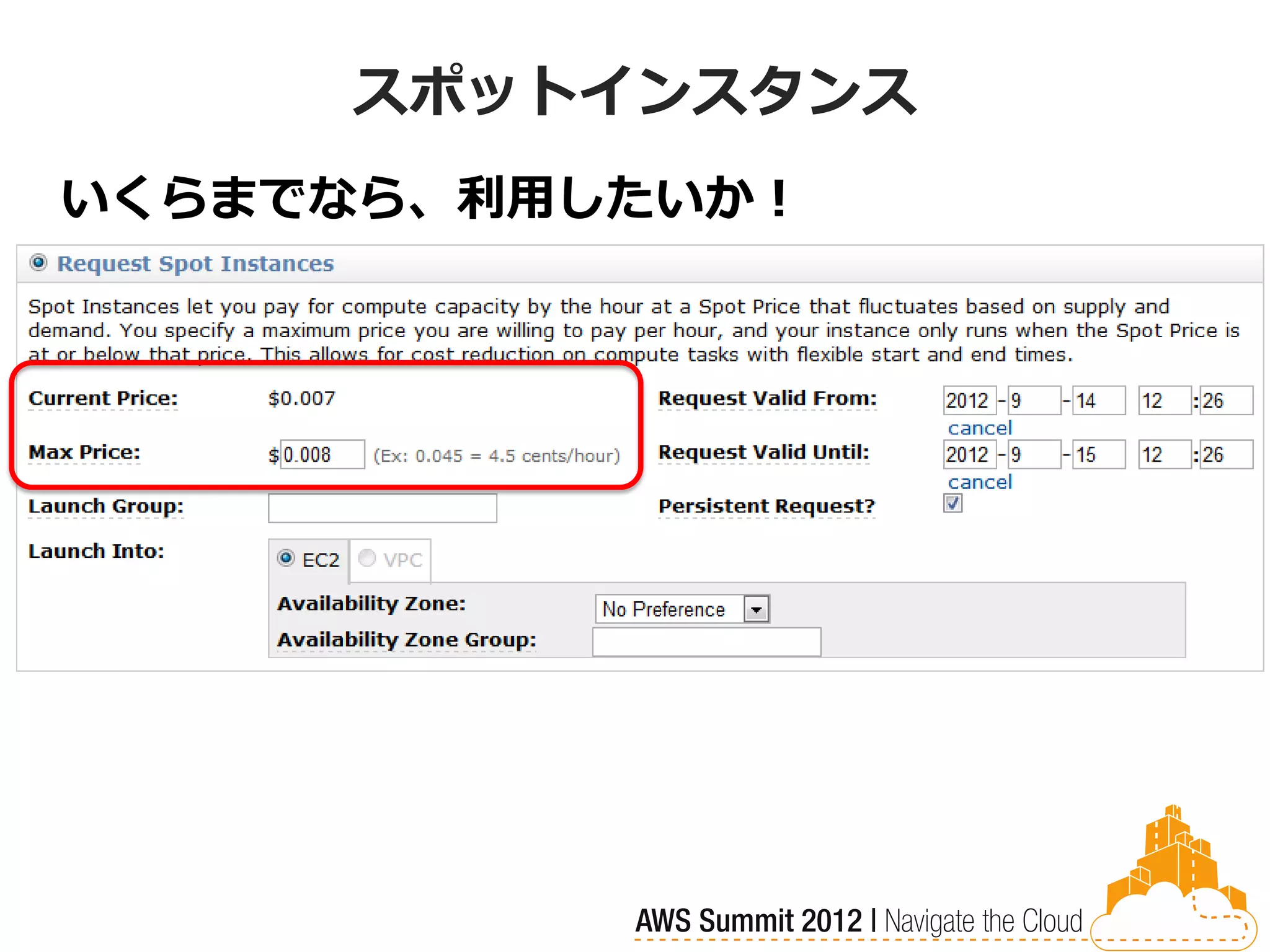
Task: Click cancel under Request Valid Until
Action: 980,482
